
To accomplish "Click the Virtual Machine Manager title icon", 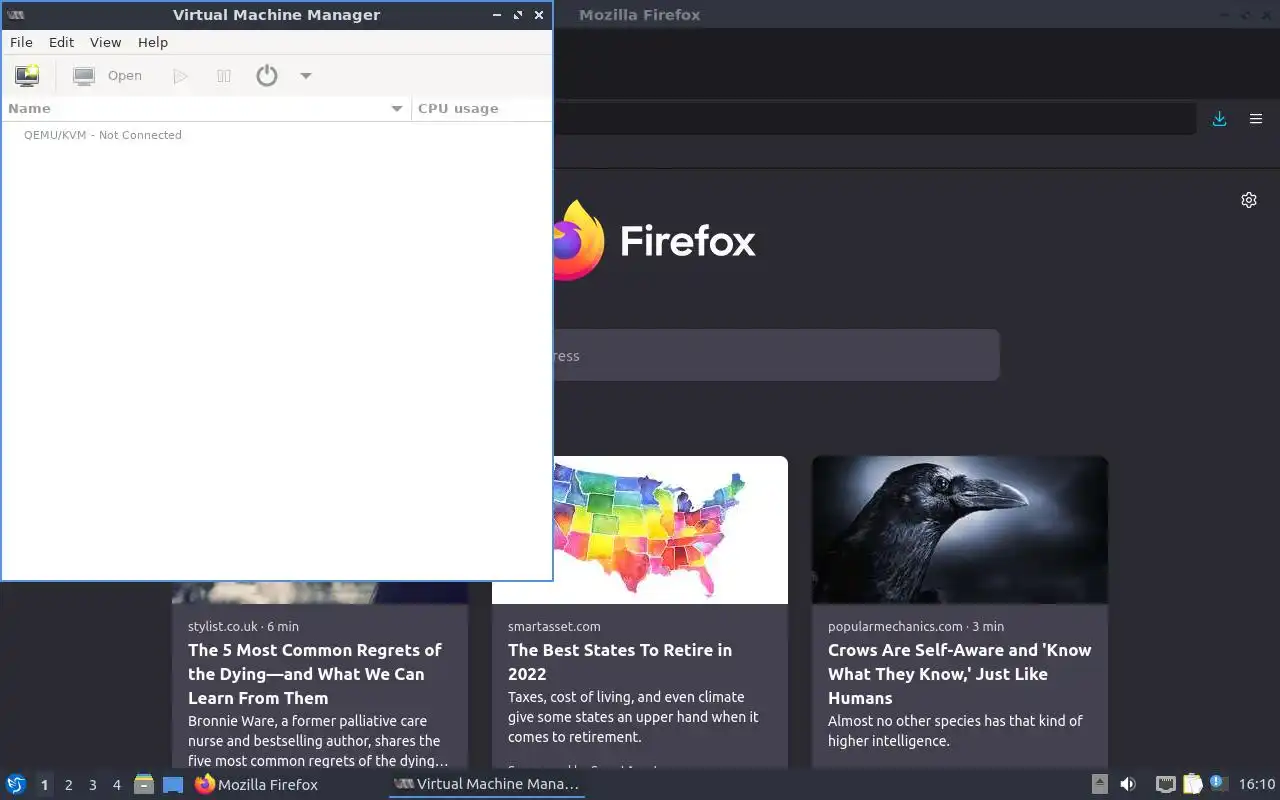I will (x=15, y=15).
